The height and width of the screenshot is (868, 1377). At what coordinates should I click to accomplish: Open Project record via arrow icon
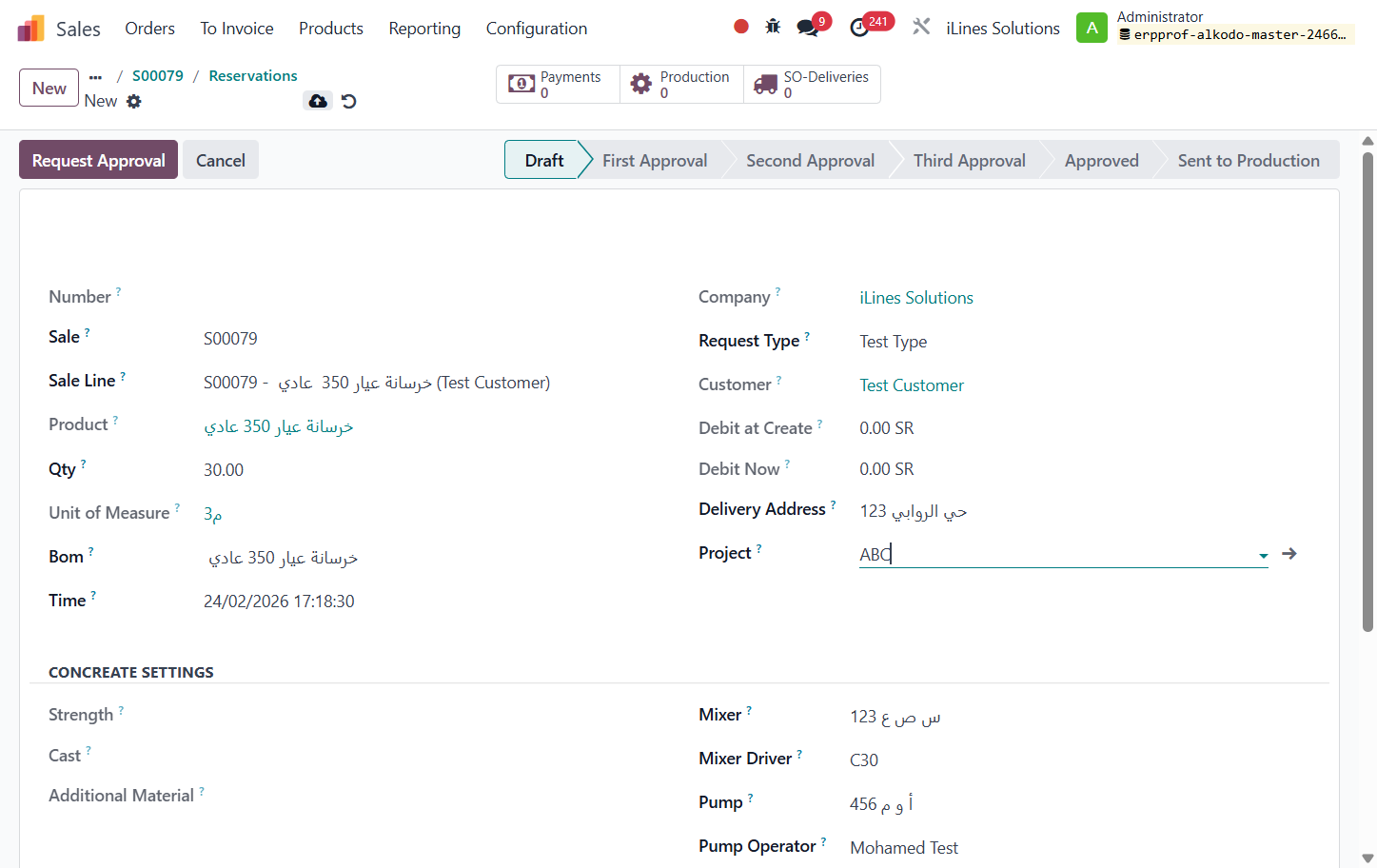pyautogui.click(x=1289, y=554)
